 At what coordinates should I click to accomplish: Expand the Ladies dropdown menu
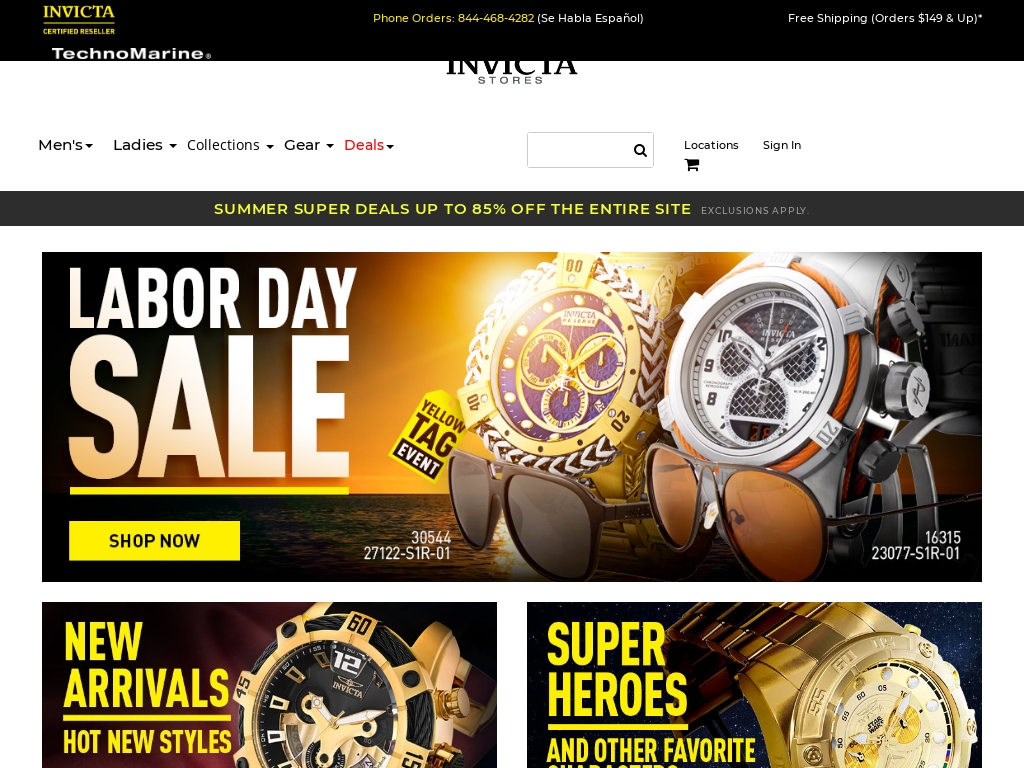(144, 145)
